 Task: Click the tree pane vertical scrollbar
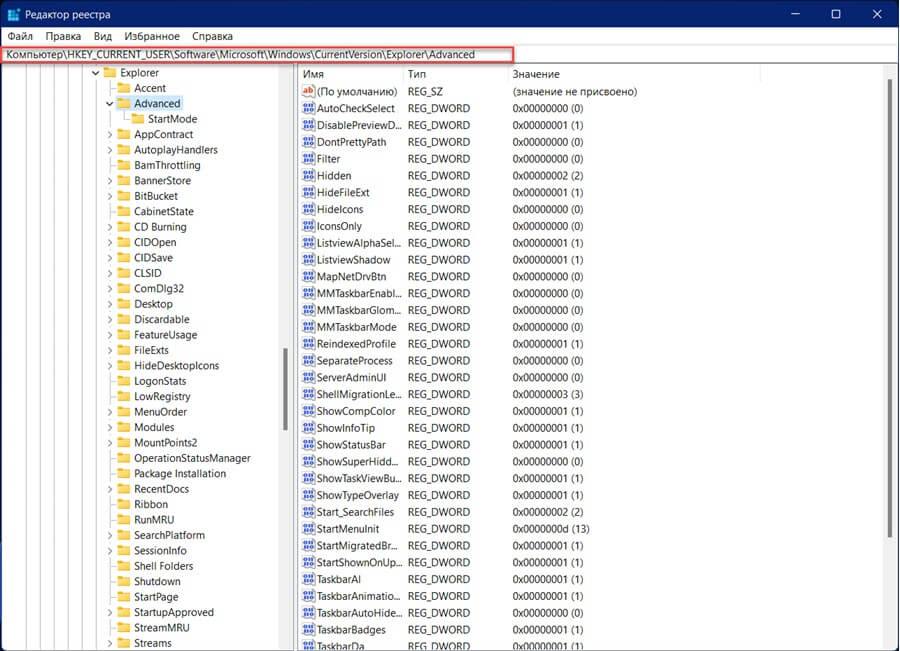[285, 388]
